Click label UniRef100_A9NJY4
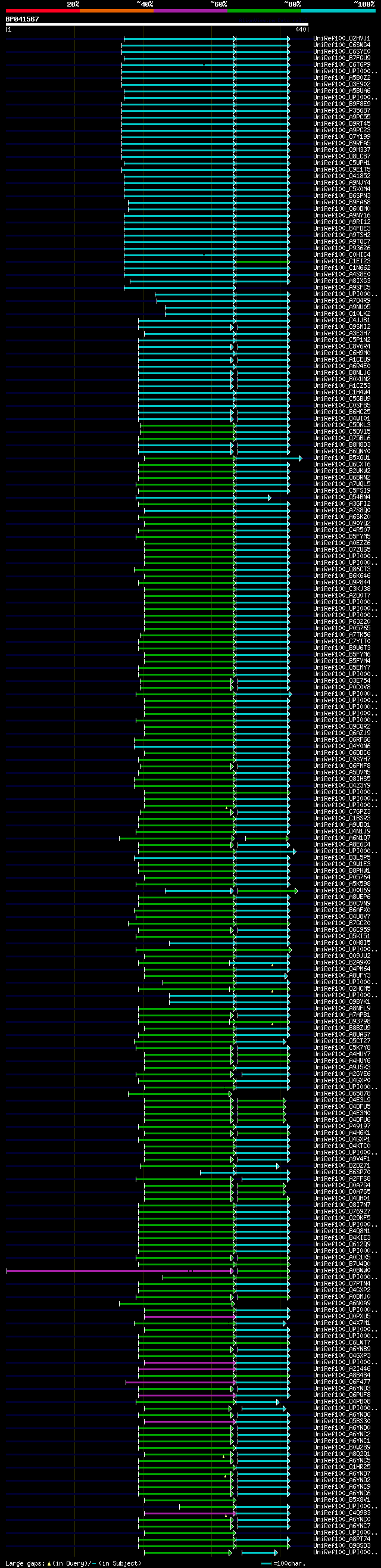This screenshot has height=1568, width=381. [x=342, y=183]
